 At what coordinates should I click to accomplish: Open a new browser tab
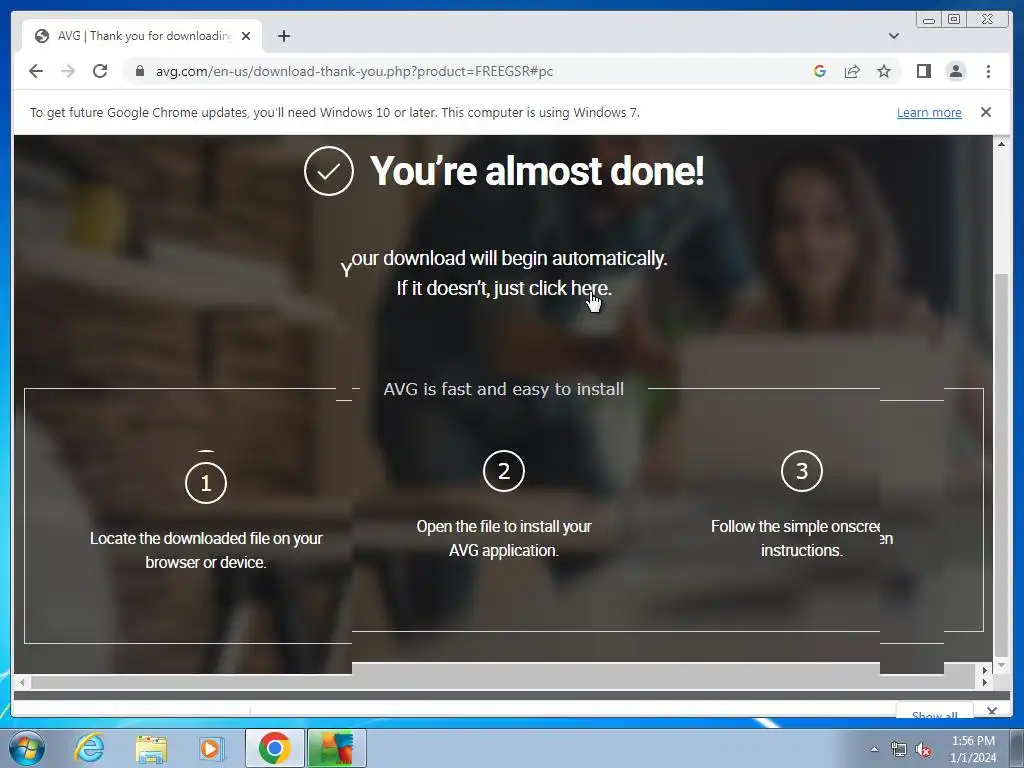283,36
